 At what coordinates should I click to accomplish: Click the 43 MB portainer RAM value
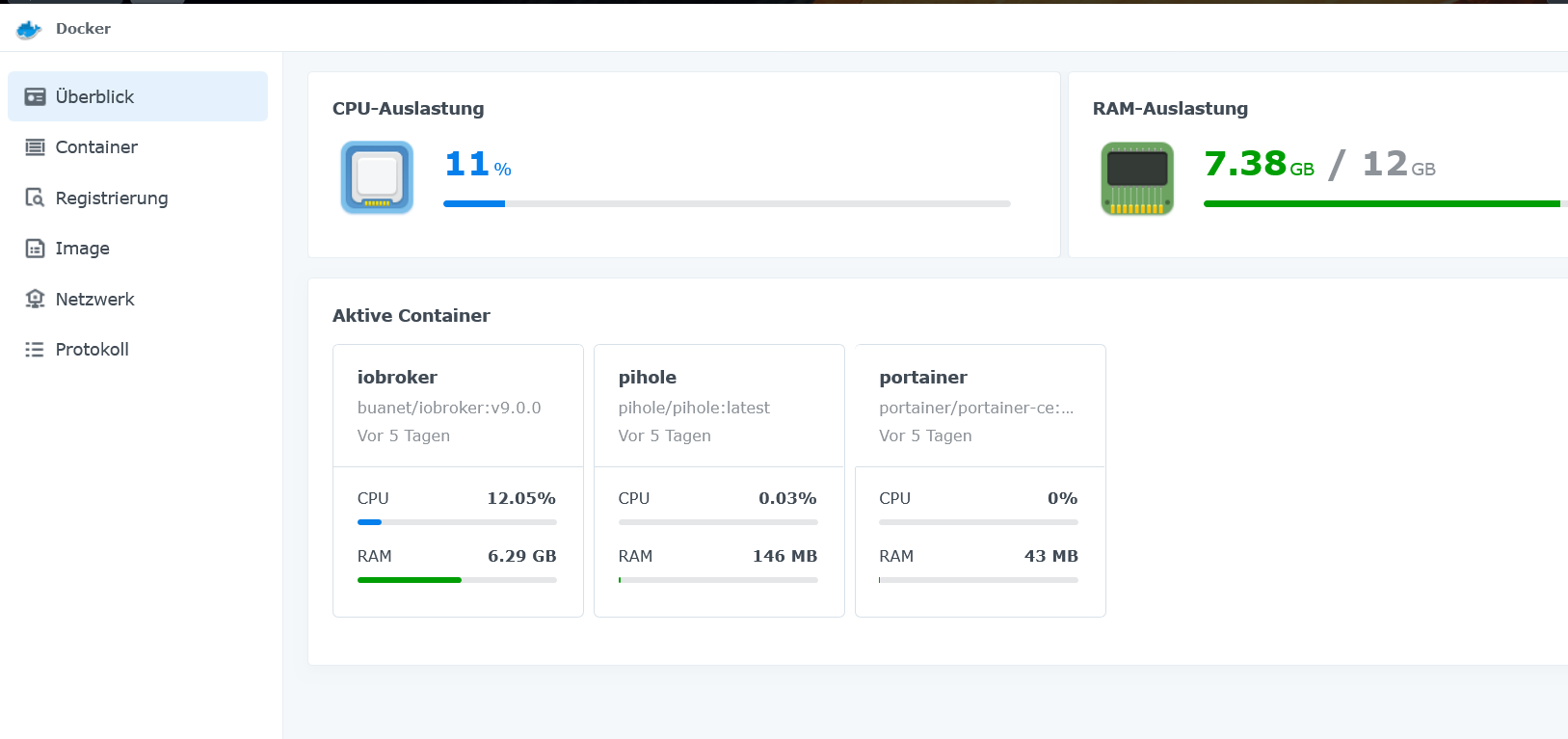pos(1051,556)
